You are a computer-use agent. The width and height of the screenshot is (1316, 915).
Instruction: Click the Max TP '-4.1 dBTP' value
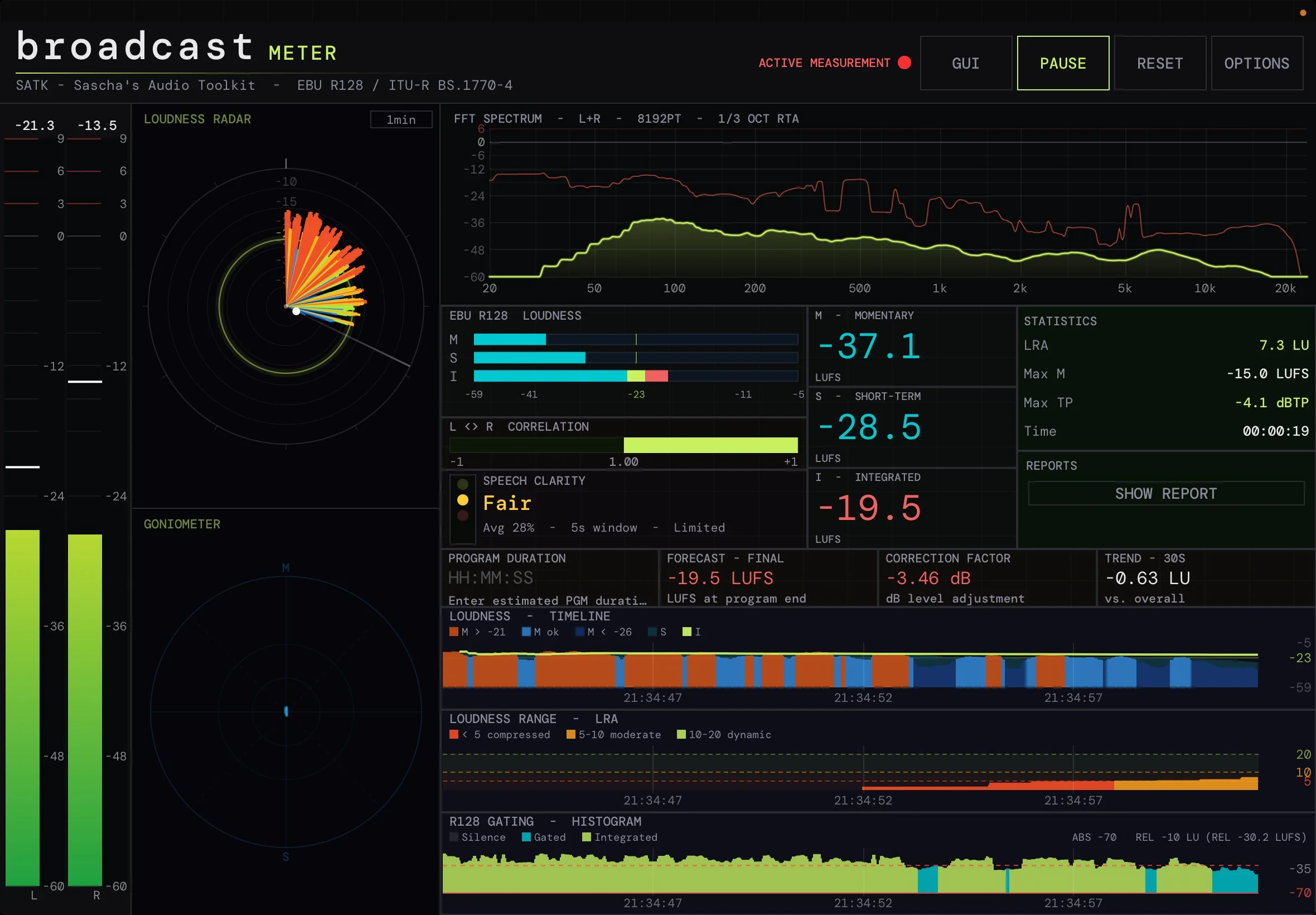pyautogui.click(x=1272, y=402)
